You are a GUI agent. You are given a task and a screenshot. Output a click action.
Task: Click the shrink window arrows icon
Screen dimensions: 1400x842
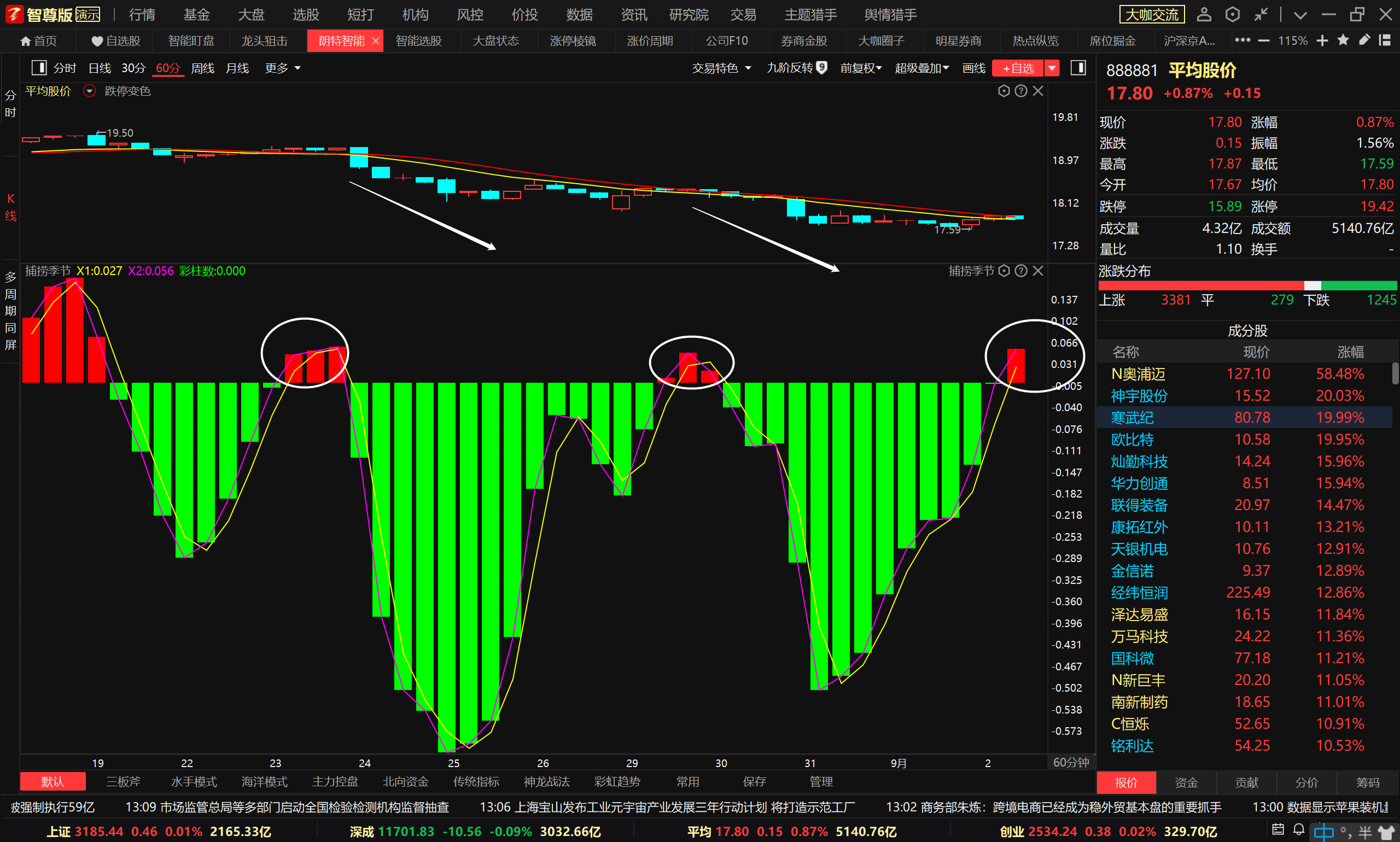coord(1261,14)
